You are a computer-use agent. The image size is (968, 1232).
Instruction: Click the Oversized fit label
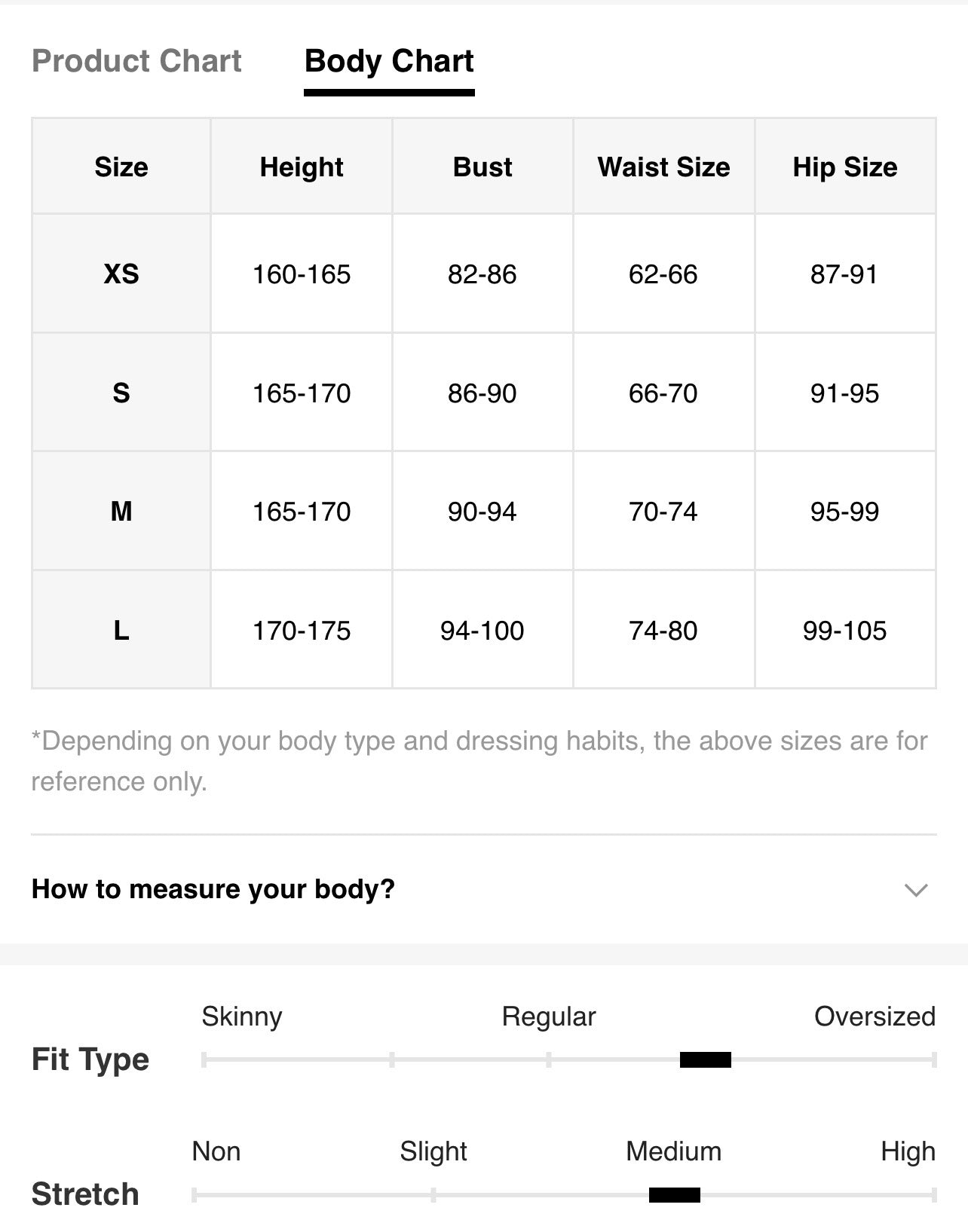(875, 1016)
